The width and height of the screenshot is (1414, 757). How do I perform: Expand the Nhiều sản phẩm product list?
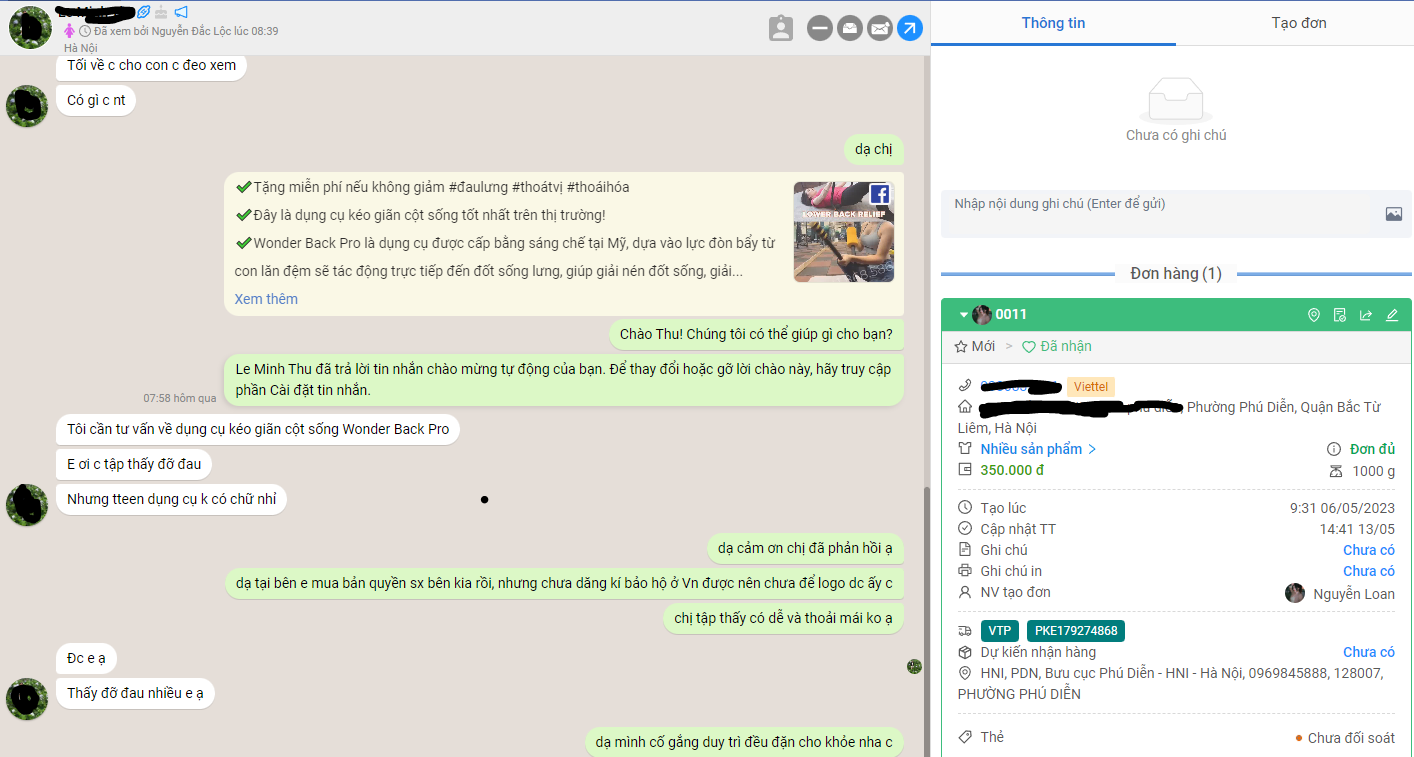click(x=1039, y=449)
